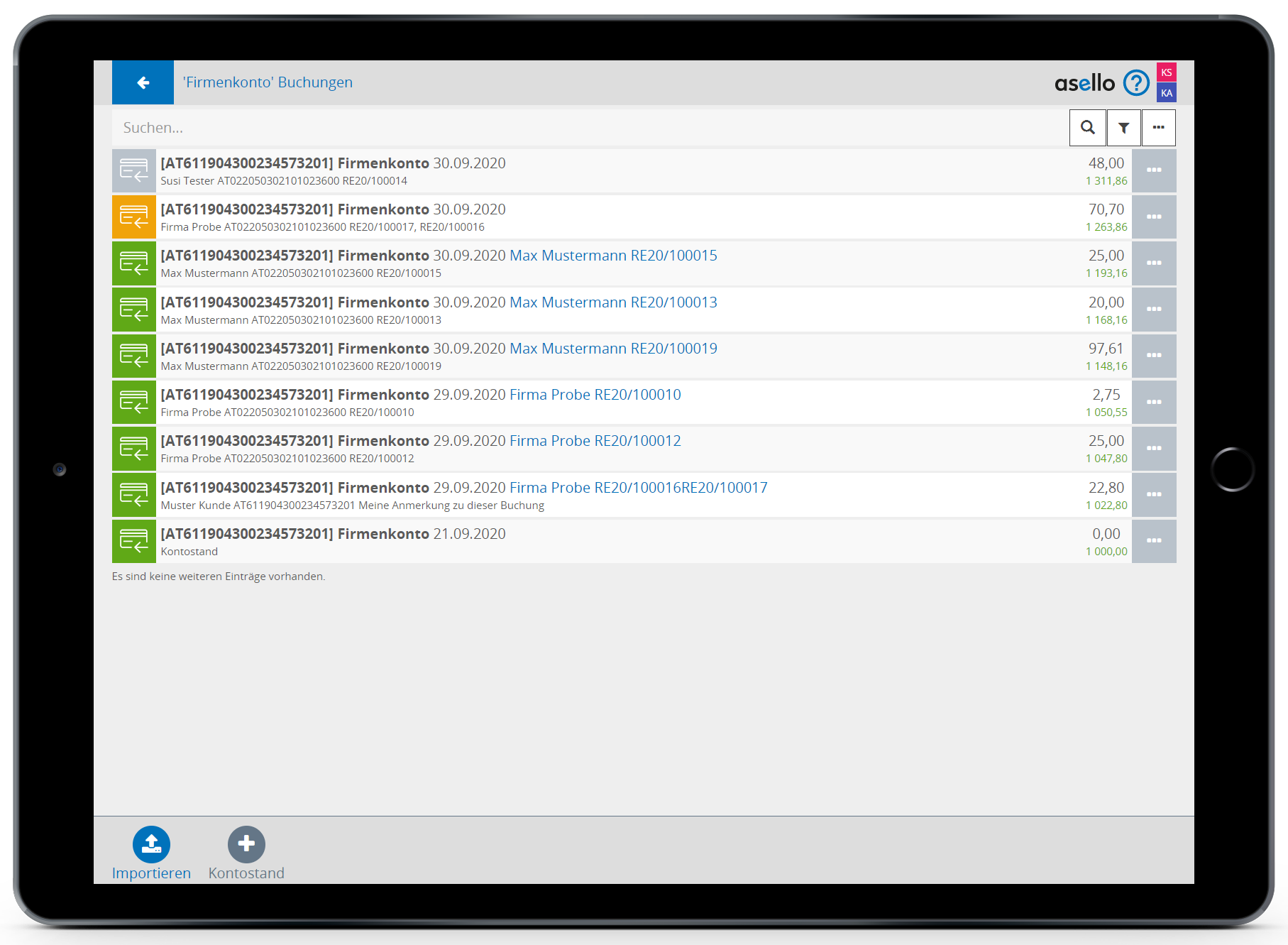Click green booking icon for RE20/100015

[x=134, y=263]
